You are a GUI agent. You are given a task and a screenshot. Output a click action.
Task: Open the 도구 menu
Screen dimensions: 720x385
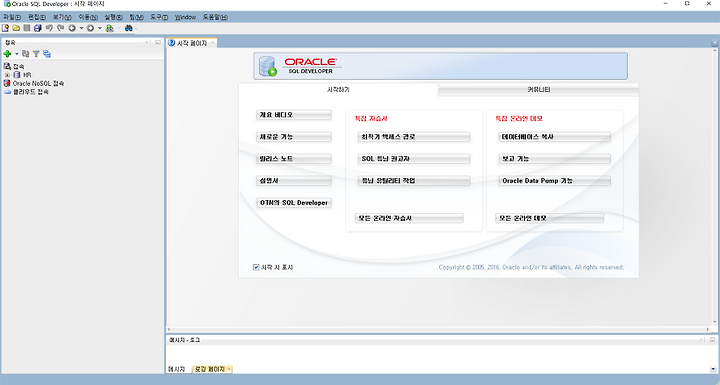(159, 17)
